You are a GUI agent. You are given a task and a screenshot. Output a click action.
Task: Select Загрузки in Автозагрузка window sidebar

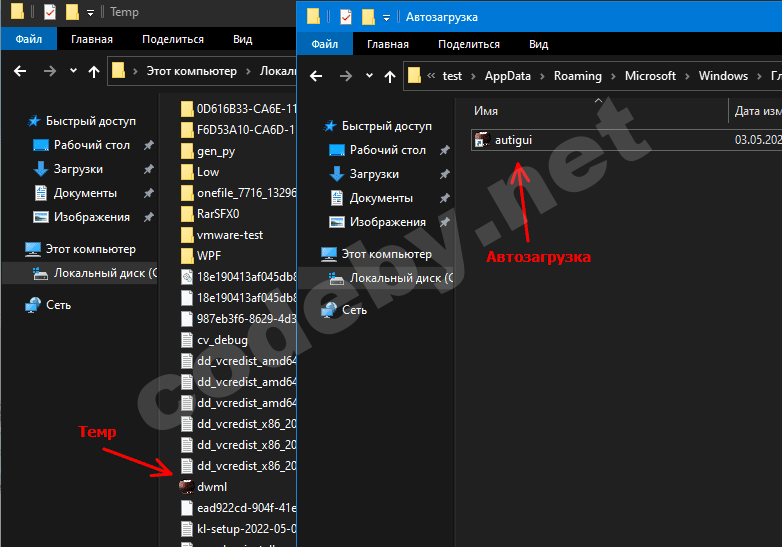click(364, 174)
